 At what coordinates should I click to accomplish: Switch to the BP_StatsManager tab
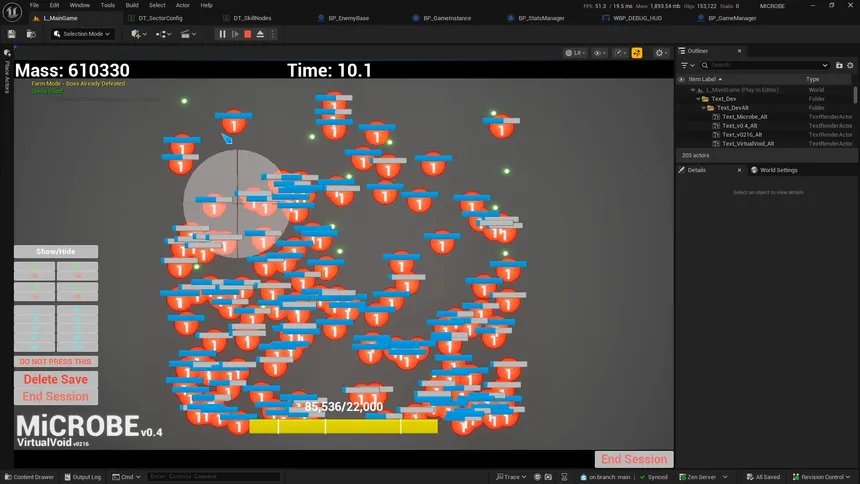click(x=541, y=18)
